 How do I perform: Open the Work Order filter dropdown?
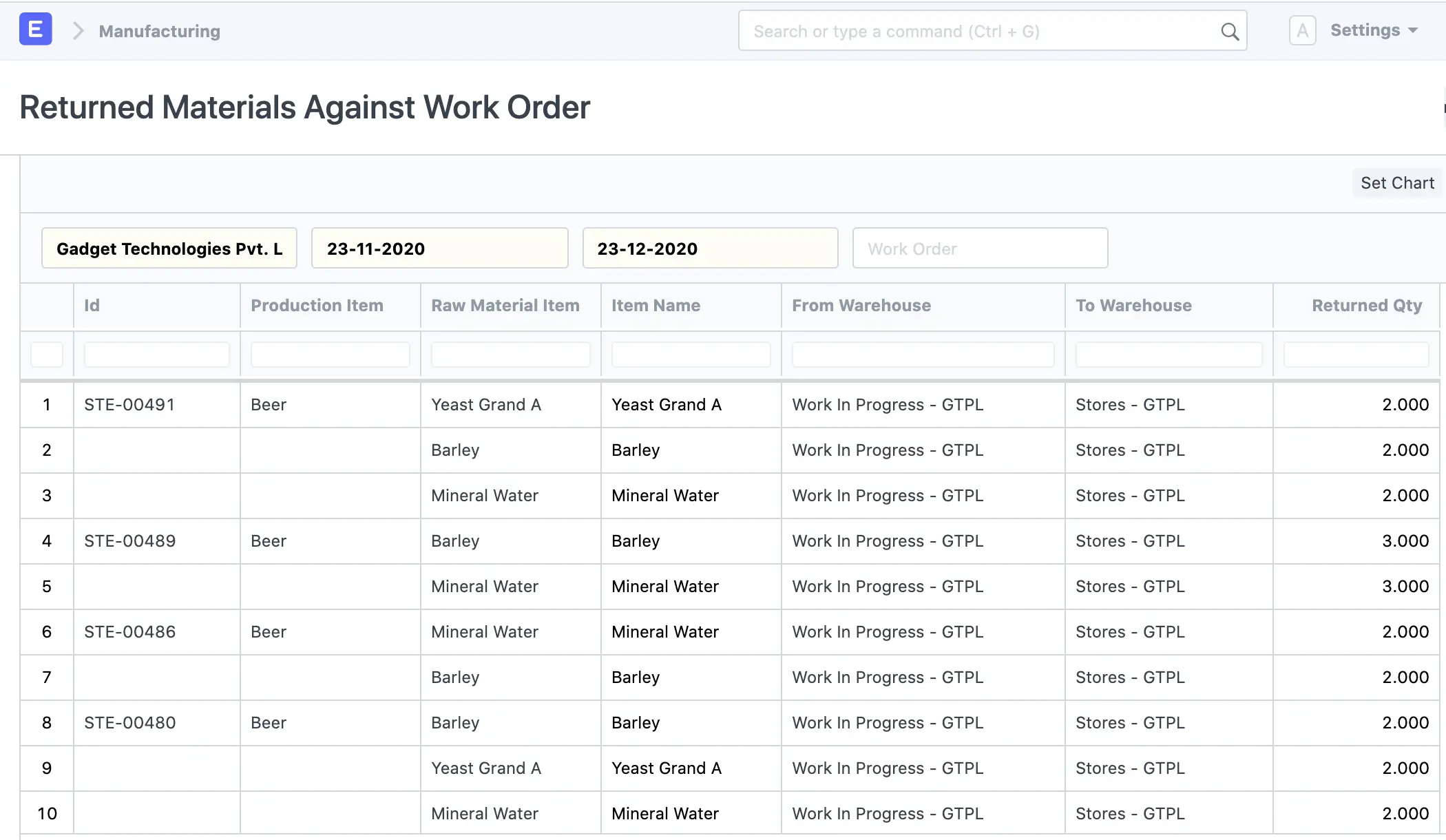[x=980, y=248]
